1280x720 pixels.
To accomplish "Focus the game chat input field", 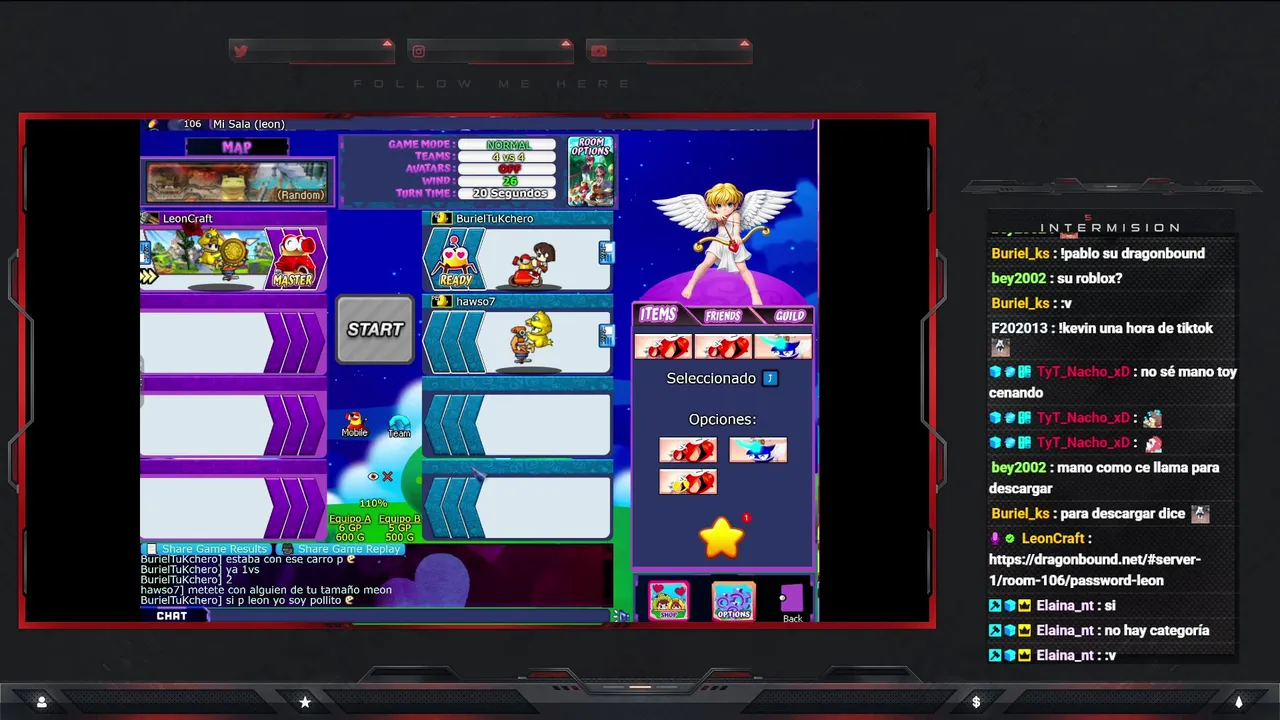I will coord(410,616).
